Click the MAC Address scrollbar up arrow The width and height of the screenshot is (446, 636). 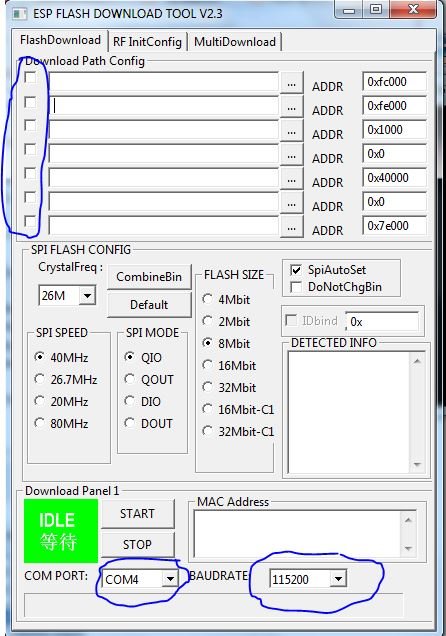point(408,520)
